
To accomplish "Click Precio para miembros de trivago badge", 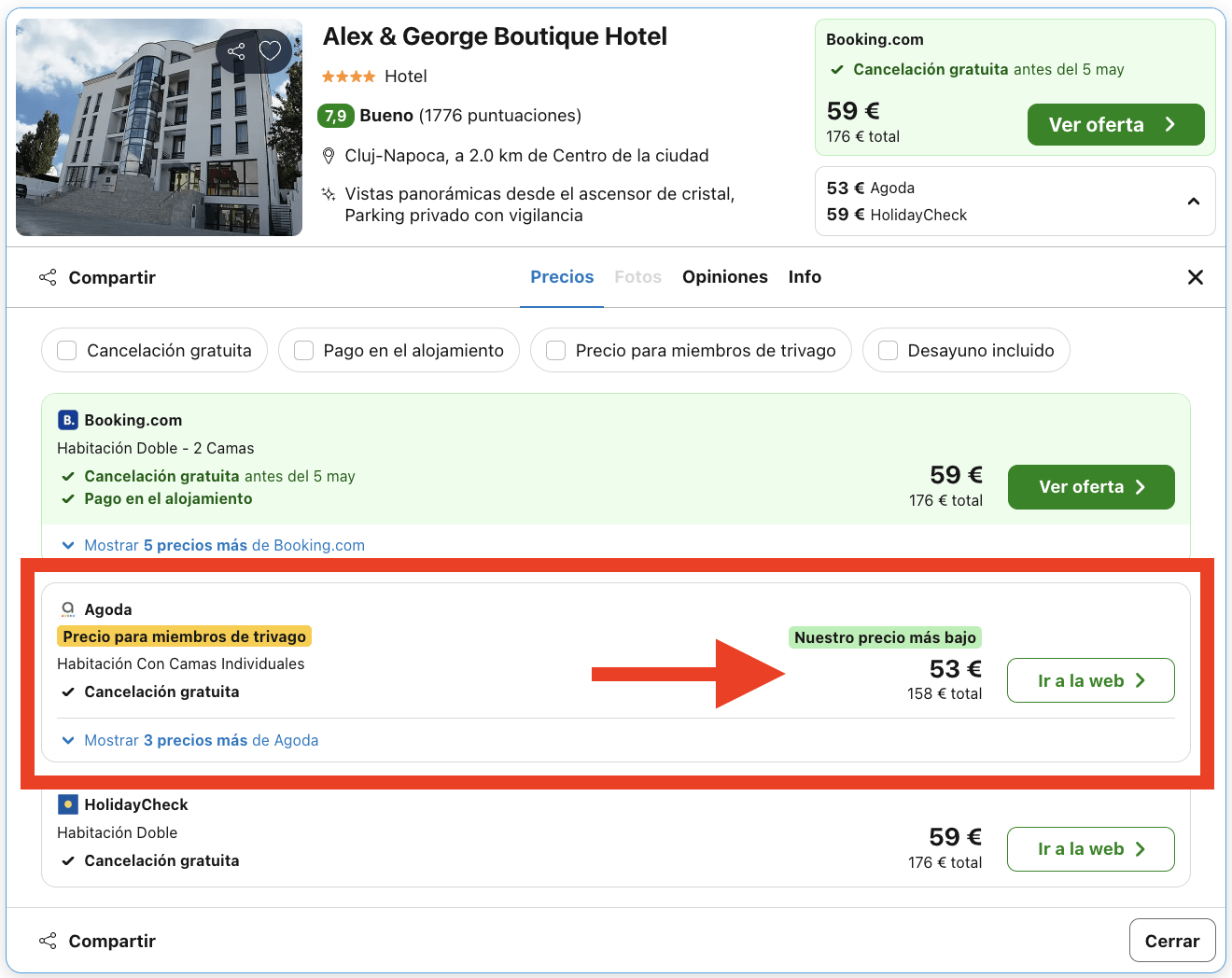I will 184,636.
